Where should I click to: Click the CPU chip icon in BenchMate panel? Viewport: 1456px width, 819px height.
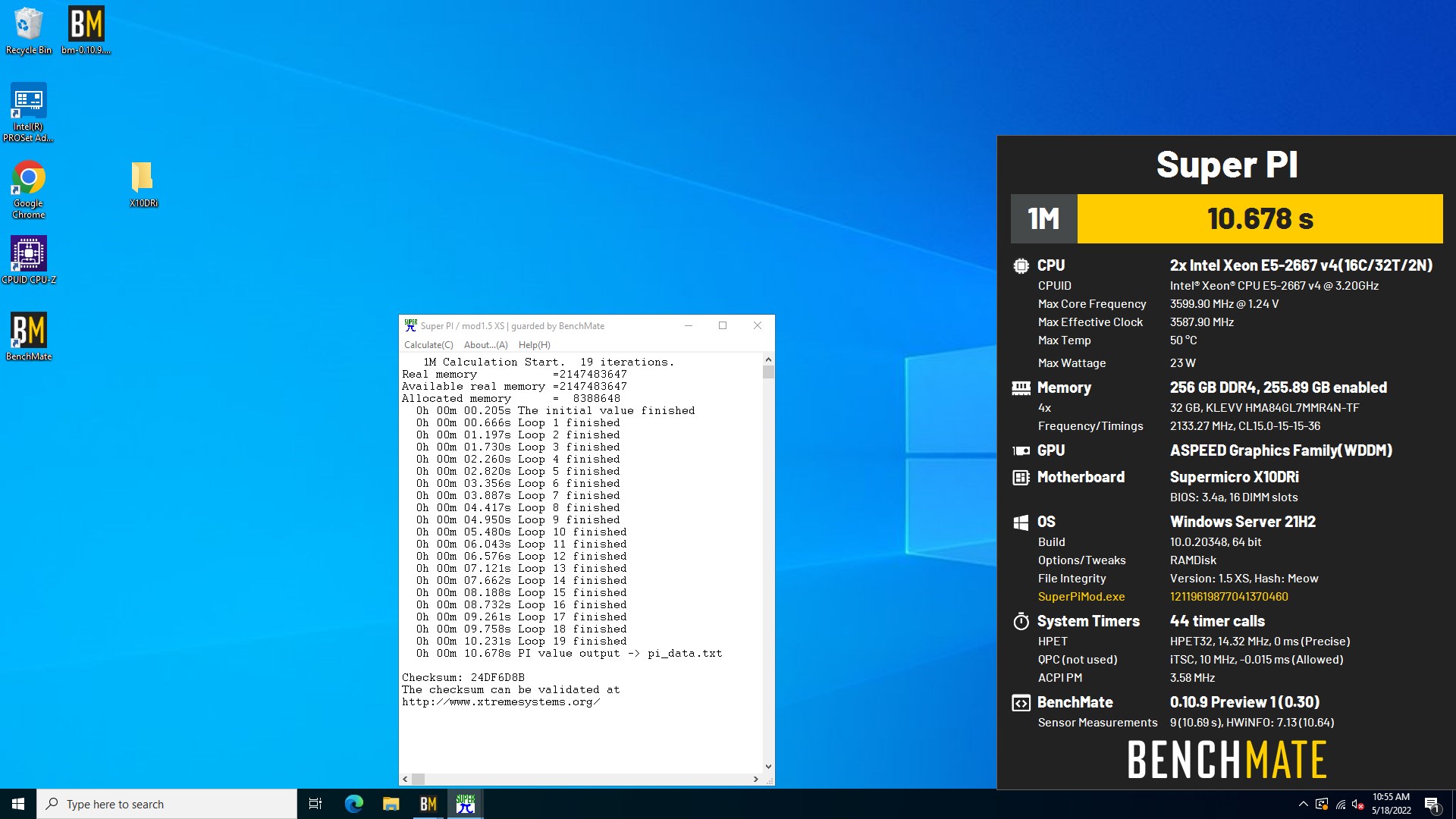click(x=1021, y=265)
